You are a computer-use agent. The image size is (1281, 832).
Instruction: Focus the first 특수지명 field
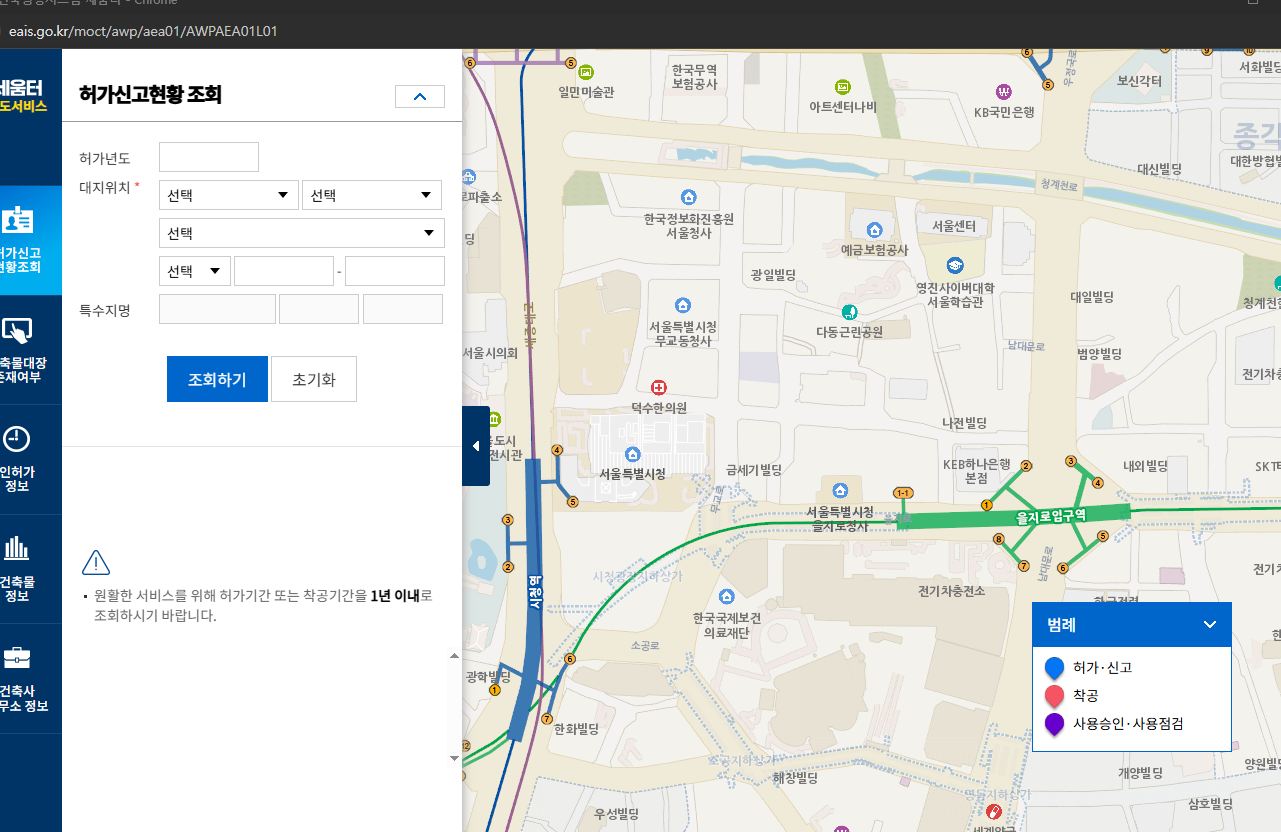217,309
